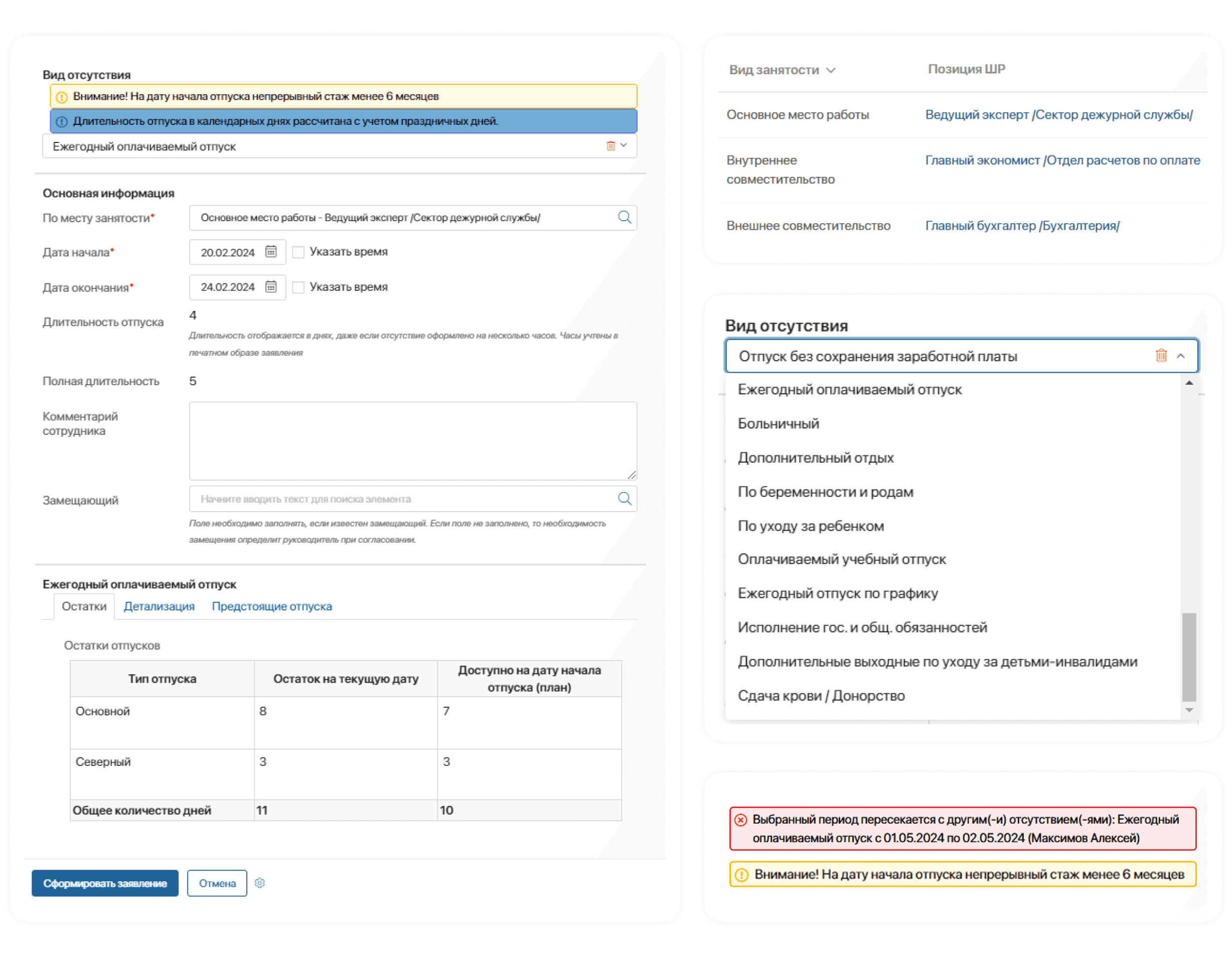1232x954 pixels.
Task: Click the dropdown list scrollbar thumb
Action: (1188, 656)
